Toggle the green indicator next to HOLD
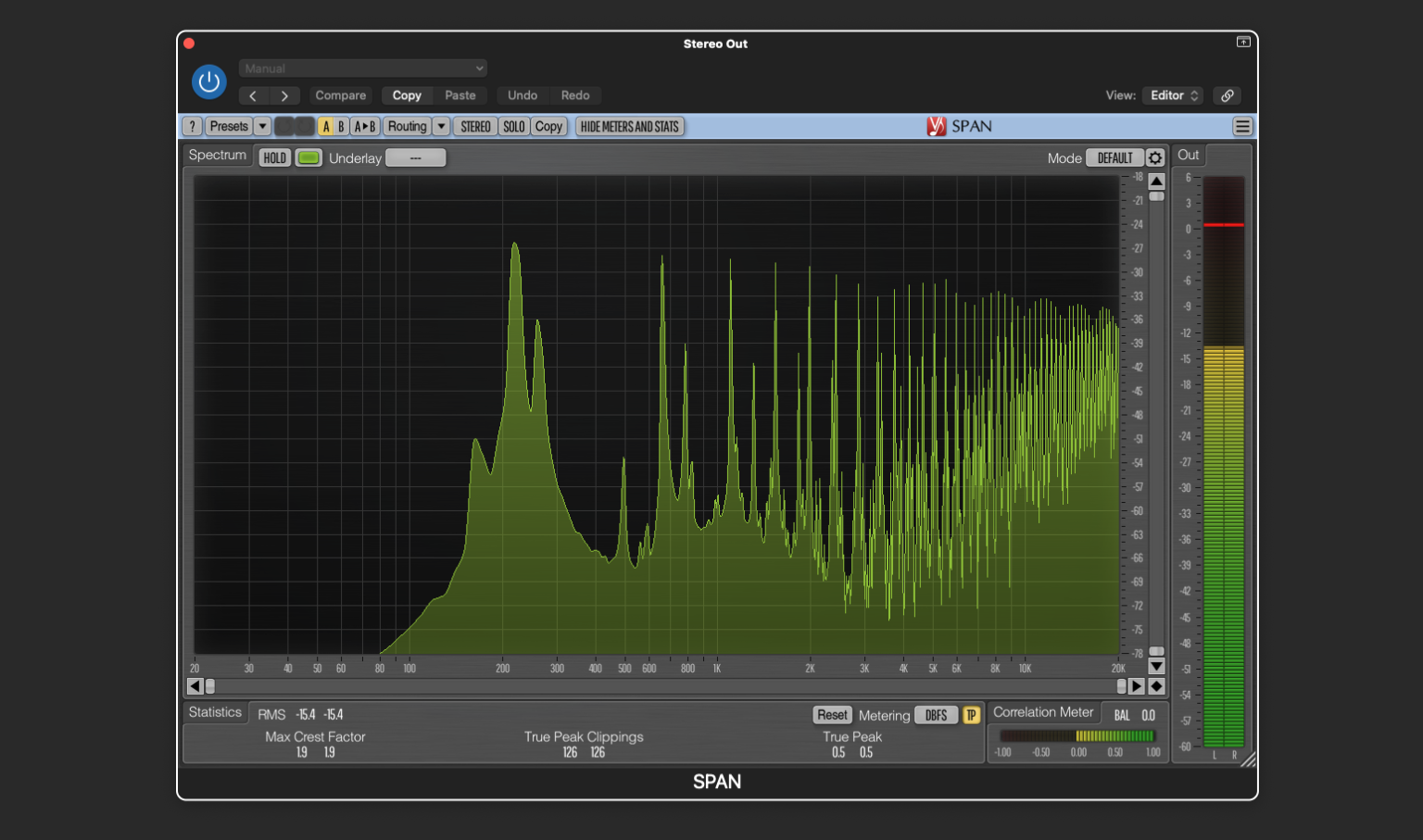1423x840 pixels. pyautogui.click(x=309, y=157)
